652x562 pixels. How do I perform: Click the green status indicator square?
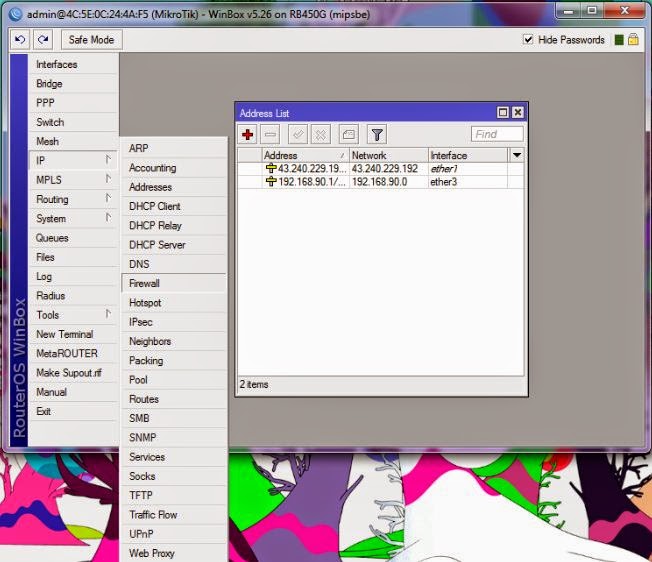pos(619,39)
